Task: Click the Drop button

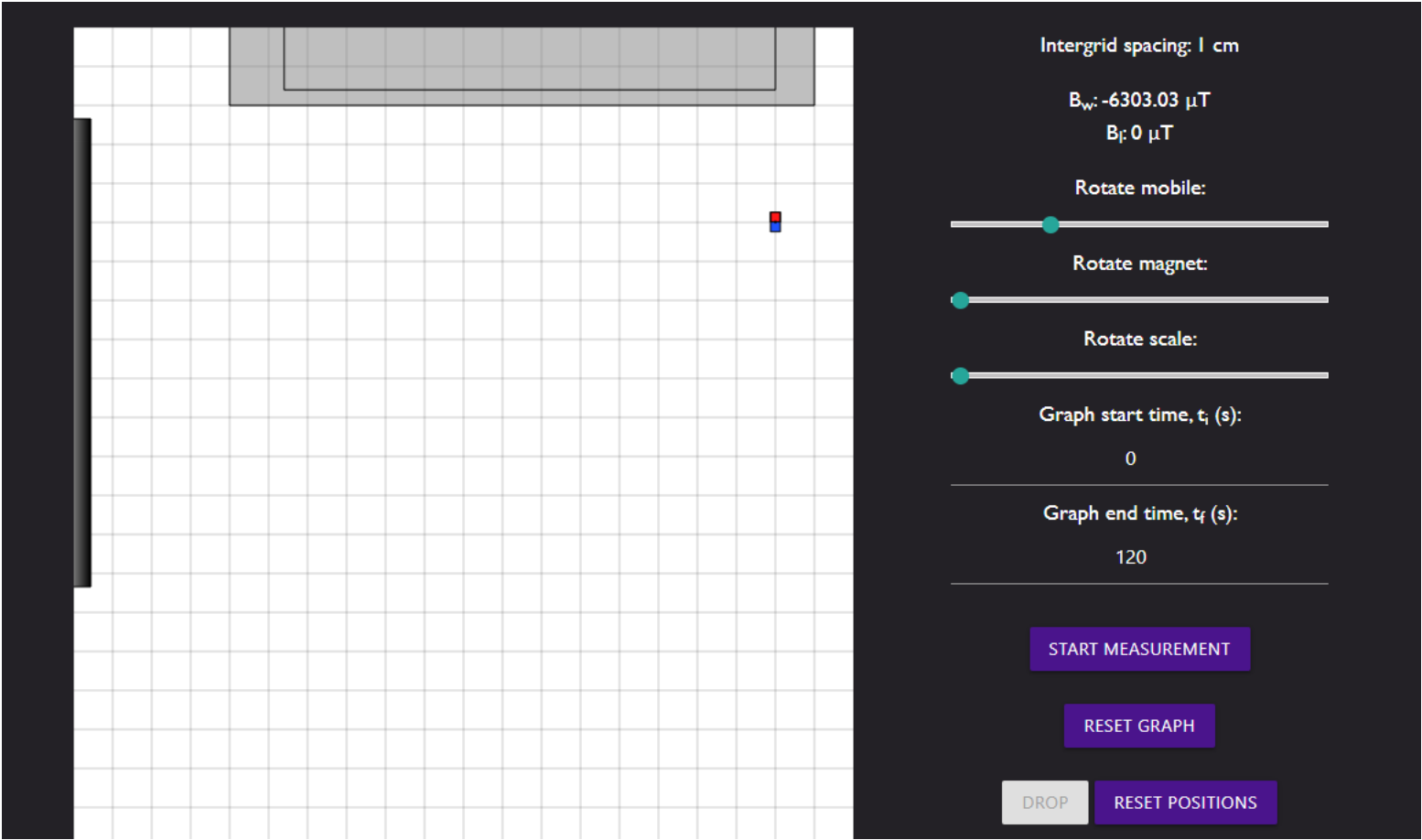Action: [1045, 802]
